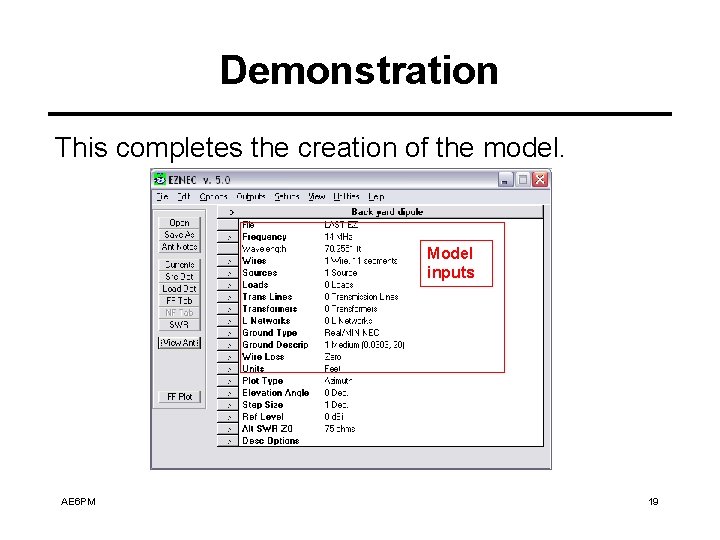Close the EZNEC v. 5.0 window
The image size is (720, 540).
[540, 180]
